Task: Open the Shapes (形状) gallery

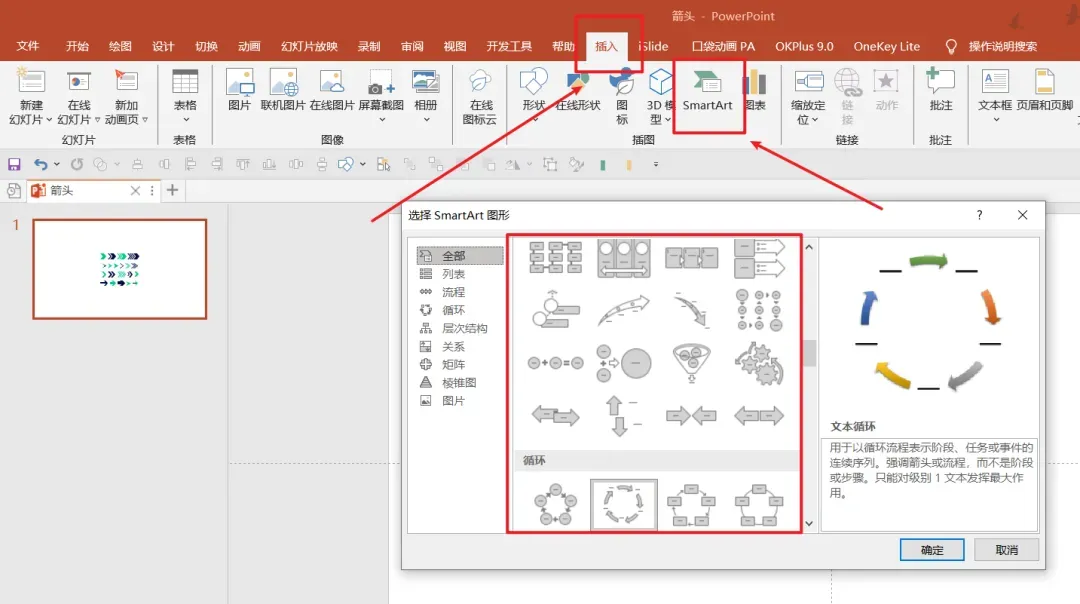Action: 533,83
